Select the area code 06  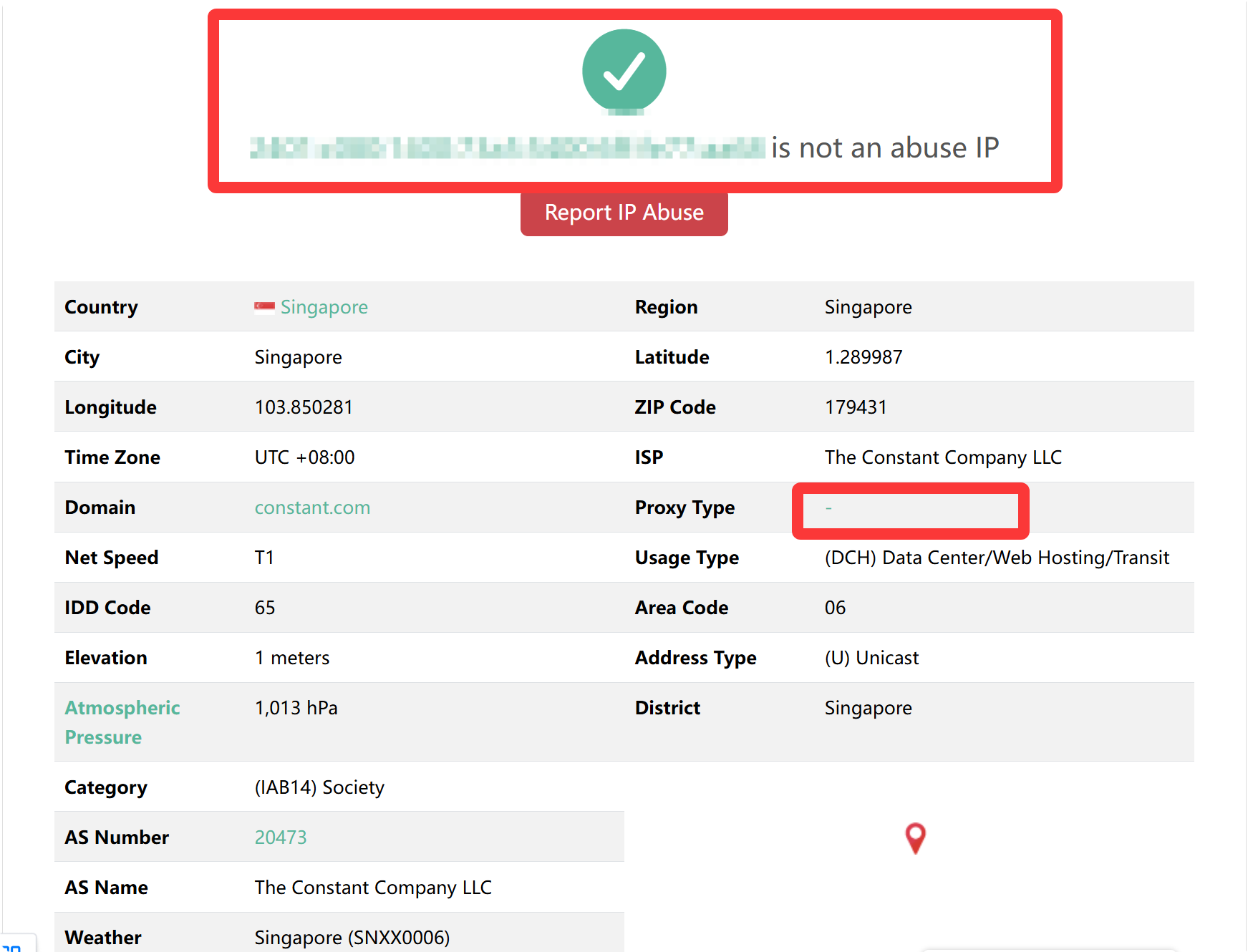tap(835, 608)
